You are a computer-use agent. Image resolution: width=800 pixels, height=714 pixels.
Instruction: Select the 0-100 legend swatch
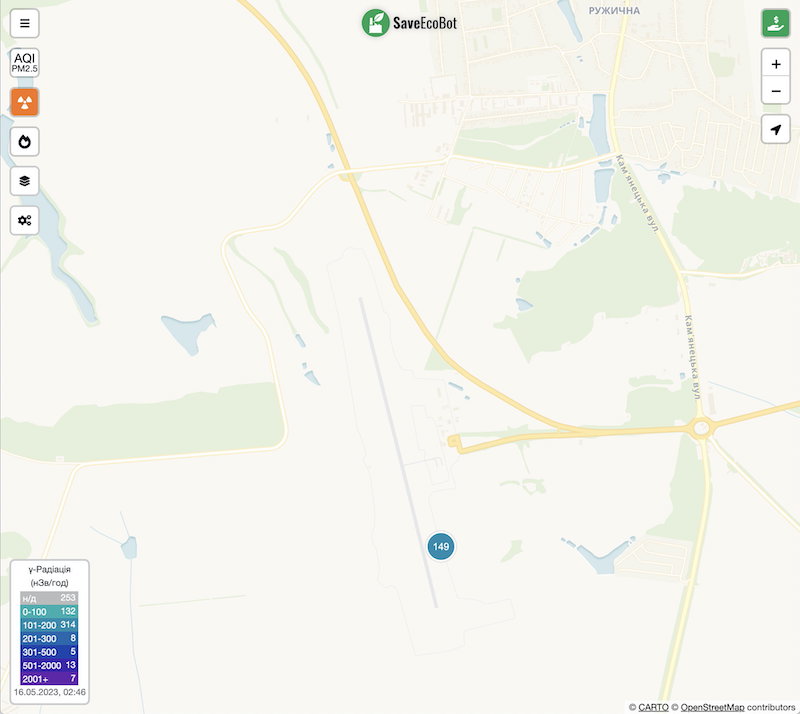tap(49, 611)
